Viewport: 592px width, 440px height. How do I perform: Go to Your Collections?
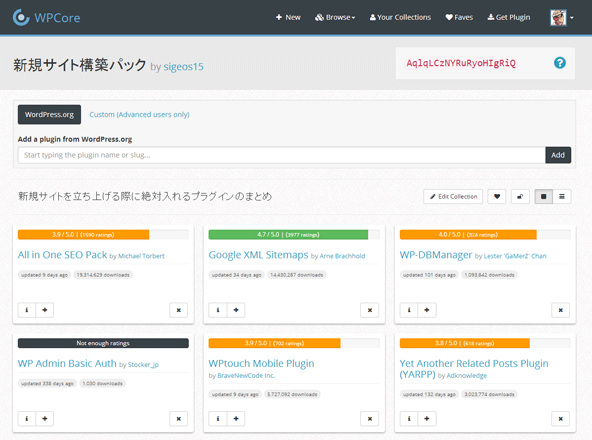(400, 17)
